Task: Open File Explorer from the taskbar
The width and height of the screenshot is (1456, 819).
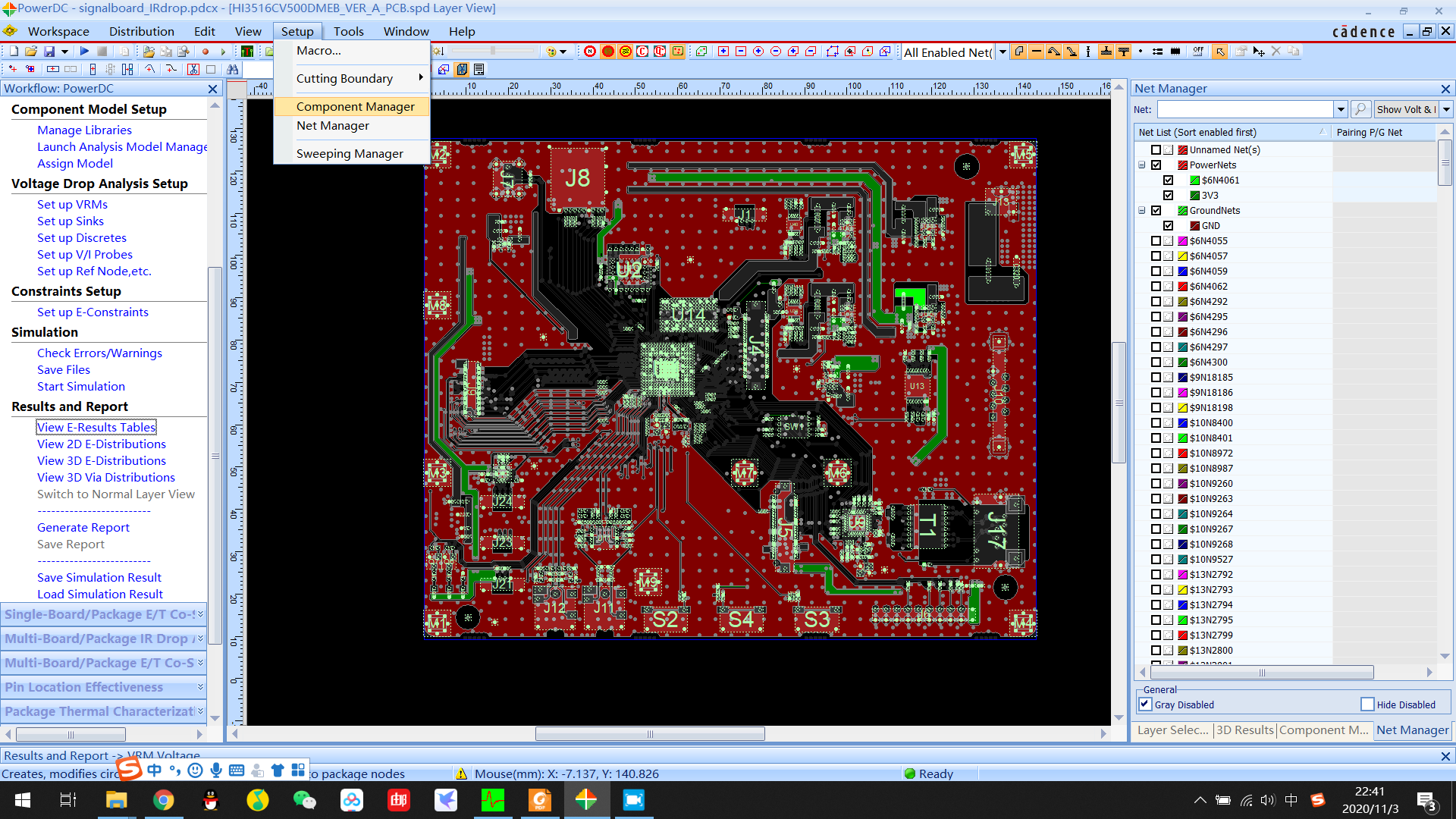Action: (x=116, y=800)
